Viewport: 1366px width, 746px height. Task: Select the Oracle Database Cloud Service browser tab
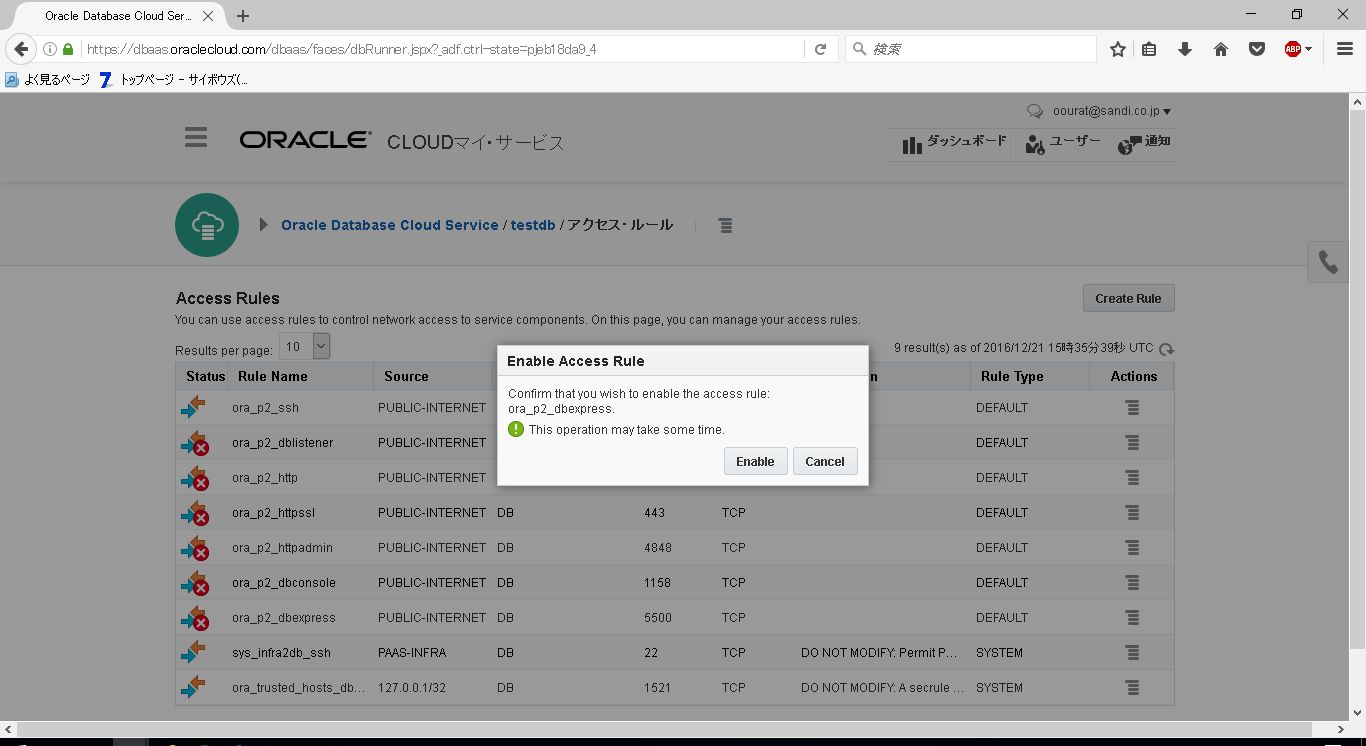pyautogui.click(x=118, y=16)
